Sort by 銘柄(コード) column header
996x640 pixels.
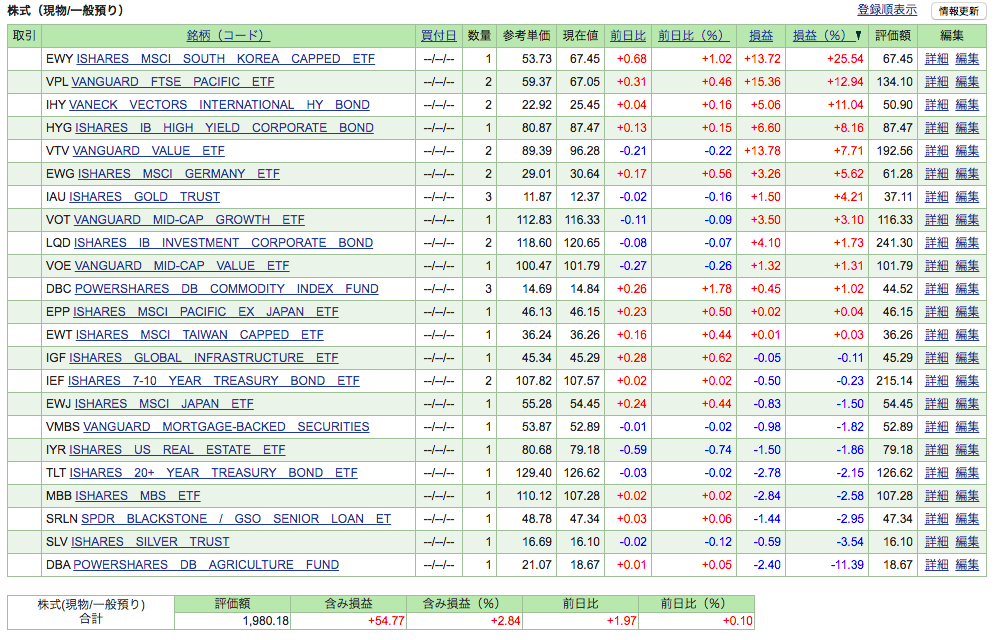(228, 36)
